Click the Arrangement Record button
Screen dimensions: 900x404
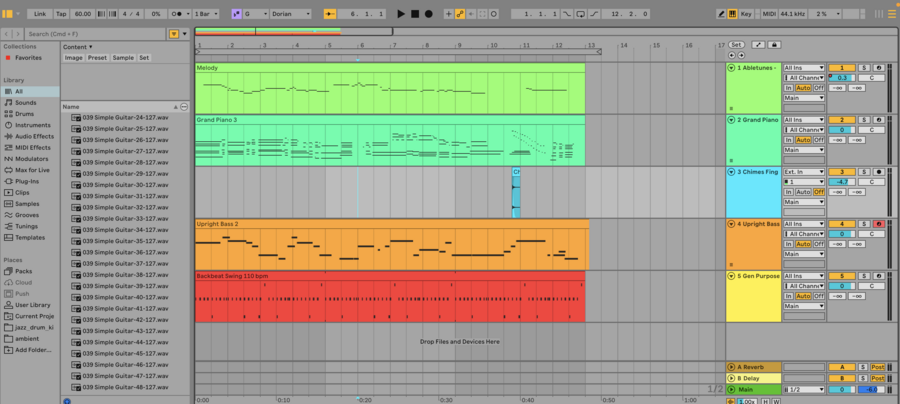[x=429, y=14]
